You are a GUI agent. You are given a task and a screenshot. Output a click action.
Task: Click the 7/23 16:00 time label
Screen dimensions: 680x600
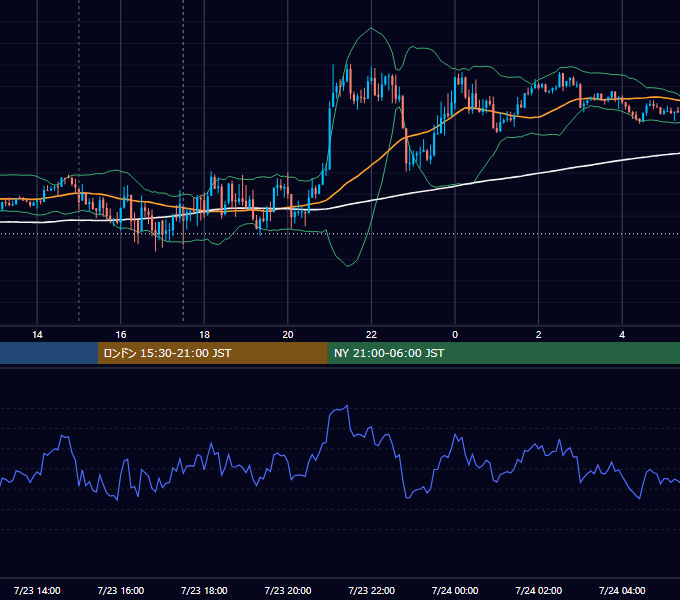click(121, 590)
